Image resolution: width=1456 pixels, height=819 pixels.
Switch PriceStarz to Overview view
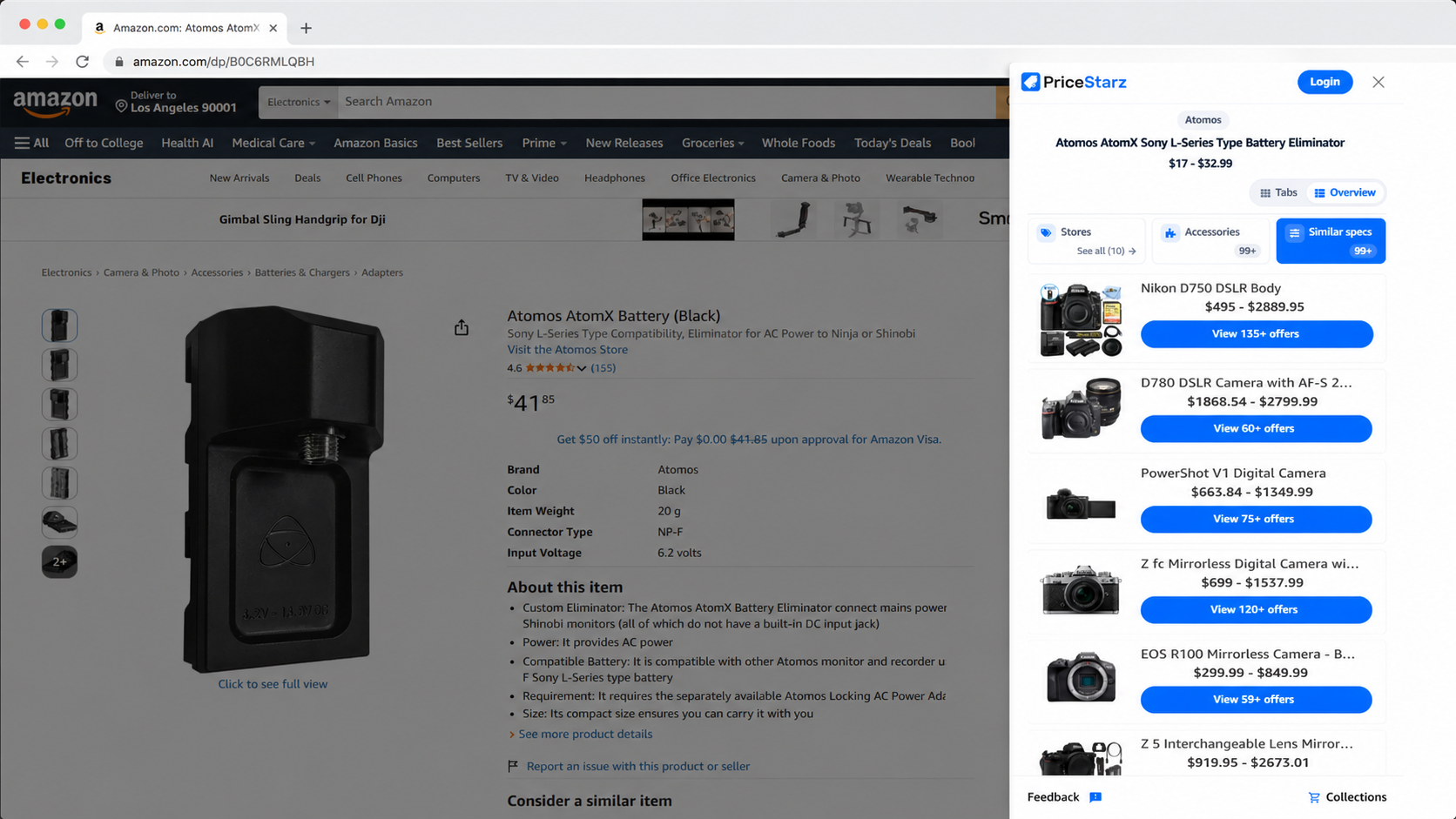(x=1345, y=192)
